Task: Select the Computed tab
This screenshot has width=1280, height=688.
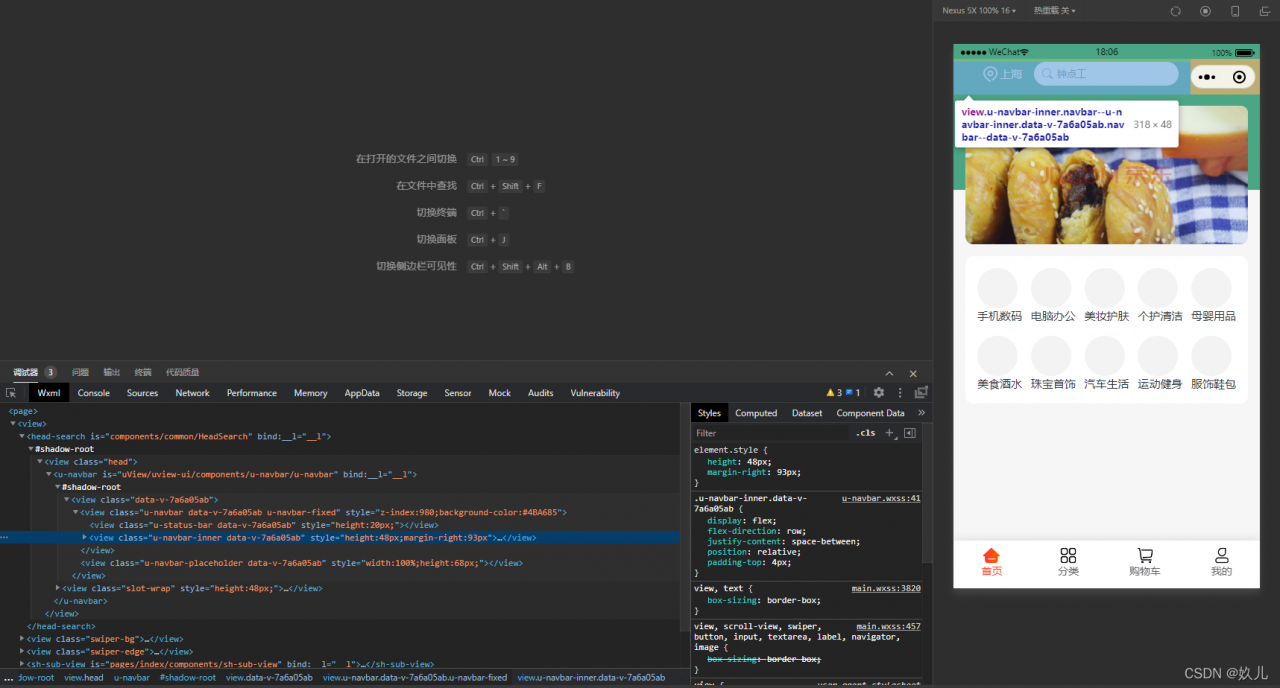Action: coord(756,413)
